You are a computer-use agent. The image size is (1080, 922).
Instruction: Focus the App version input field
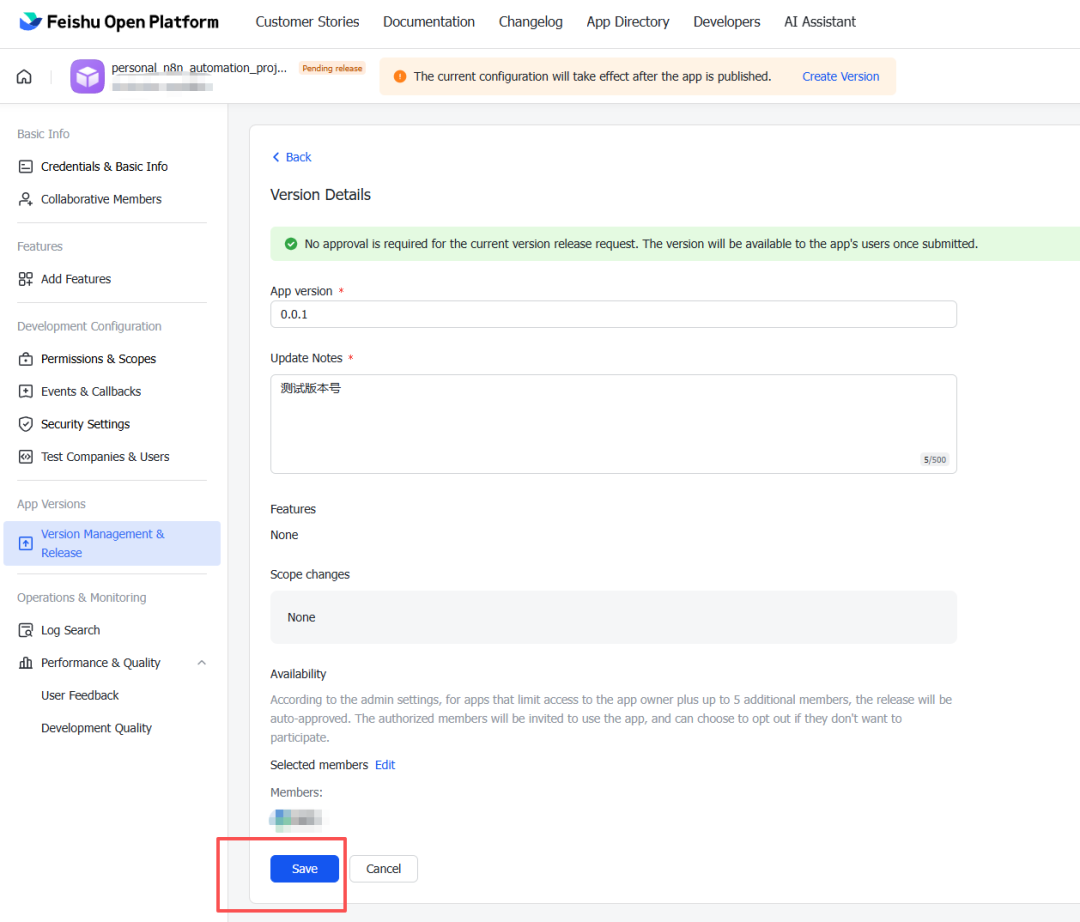pos(612,314)
